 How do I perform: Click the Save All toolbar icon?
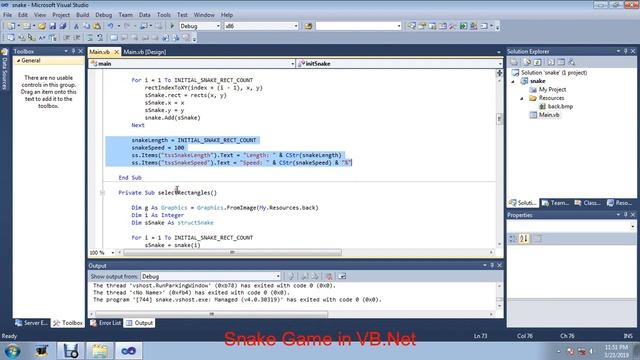pos(62,26)
